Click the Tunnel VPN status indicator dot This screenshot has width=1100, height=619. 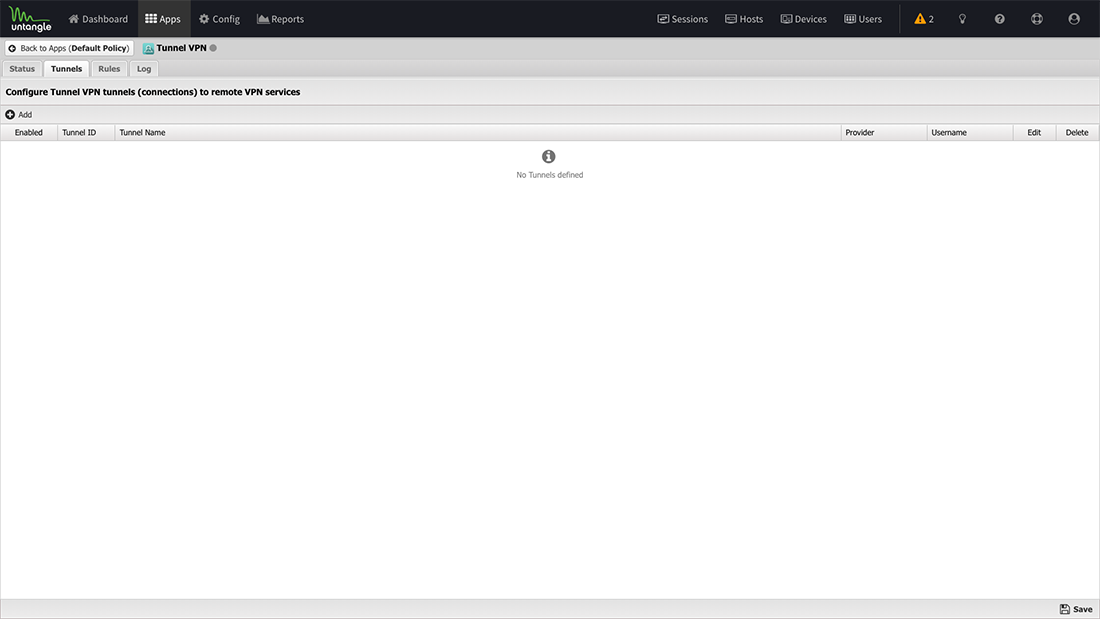213,48
